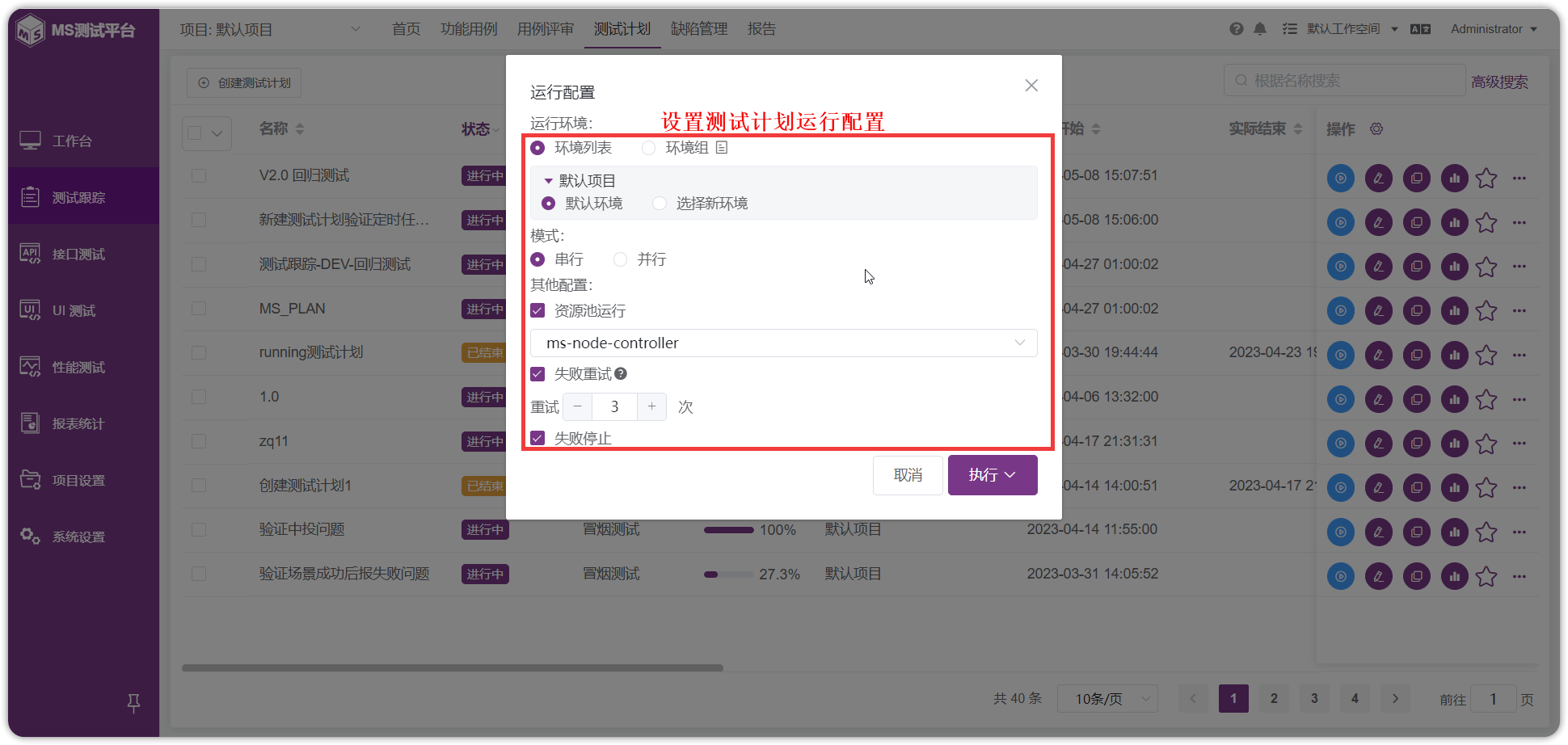This screenshot has width=1568, height=745.
Task: Open more actions for 创建测试计划1
Action: (x=1520, y=487)
